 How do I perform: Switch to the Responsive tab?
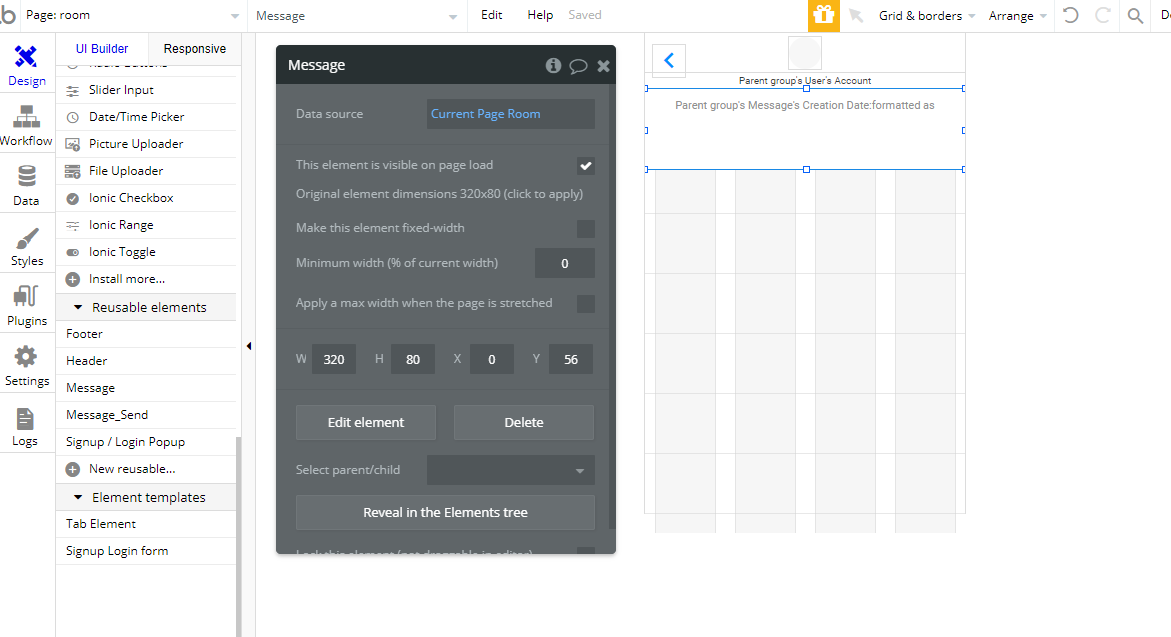click(194, 49)
